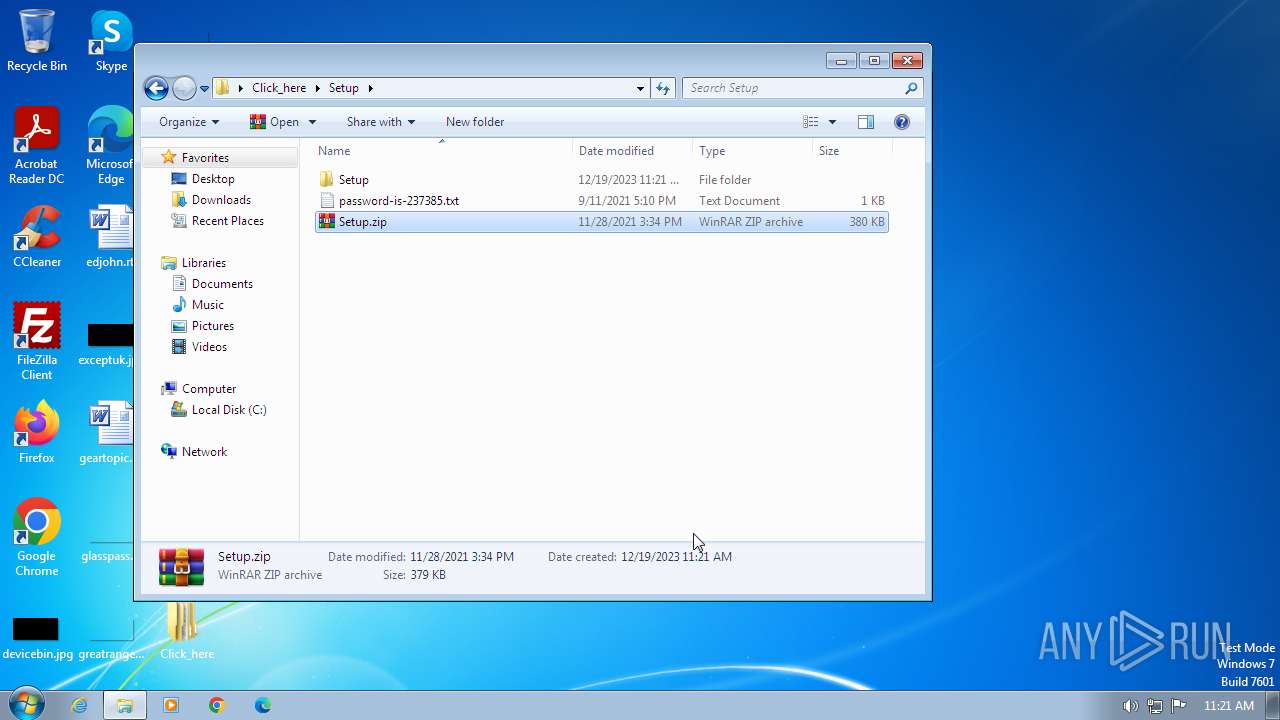Open Music library
Screen dimensions: 1280x720
click(x=208, y=305)
